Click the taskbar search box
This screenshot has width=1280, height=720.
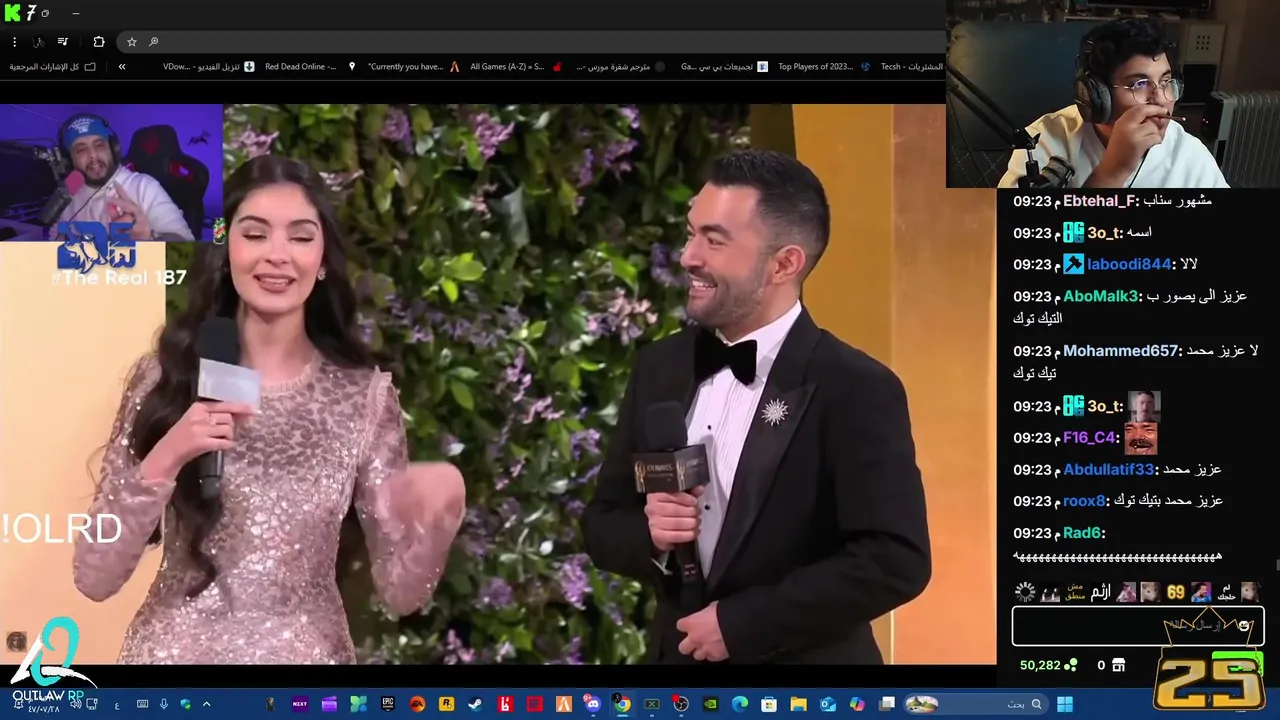[976, 704]
